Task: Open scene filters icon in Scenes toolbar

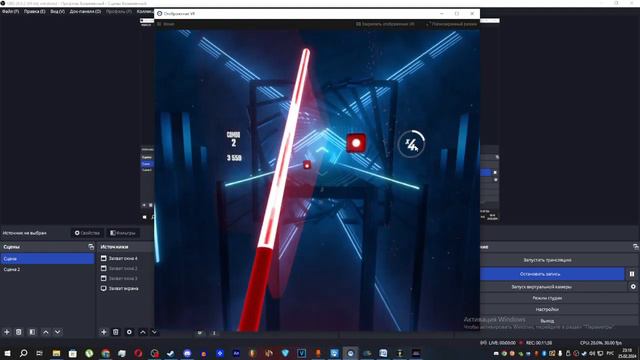Action: pyautogui.click(x=32, y=332)
